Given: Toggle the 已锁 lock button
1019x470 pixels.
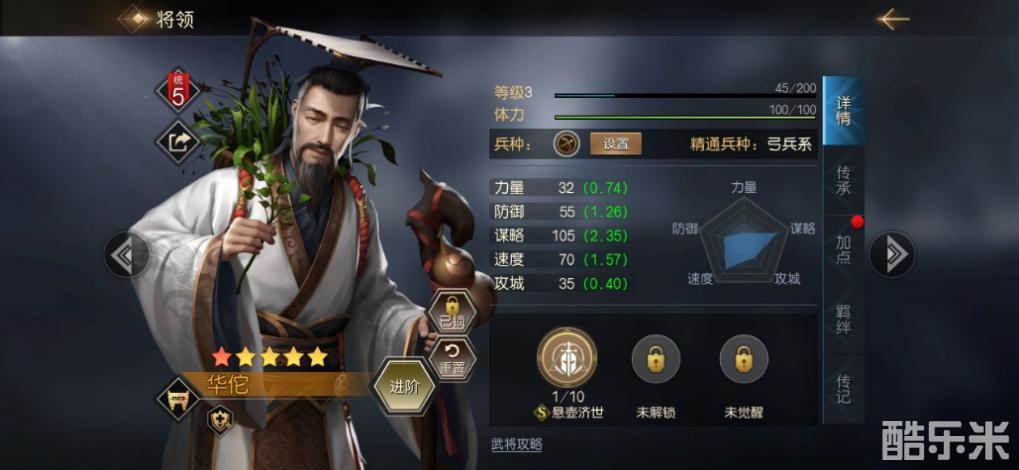Looking at the screenshot, I should [452, 311].
